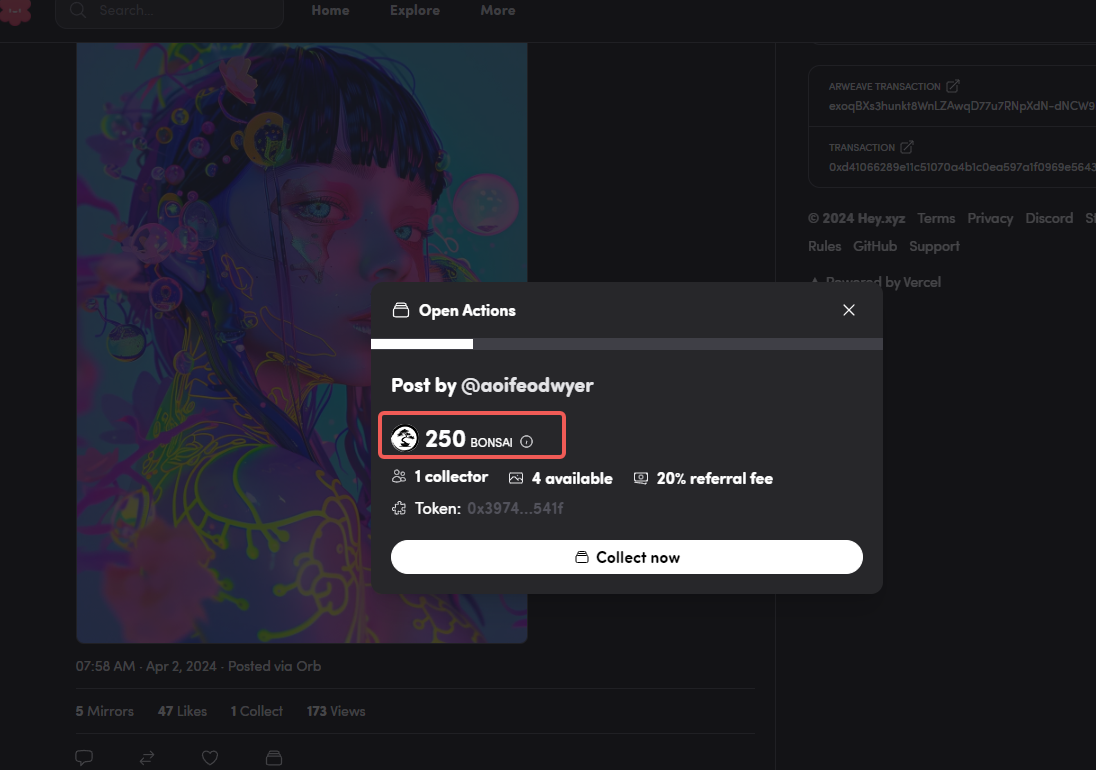
Task: Open the Home navigation tab
Action: 330,10
